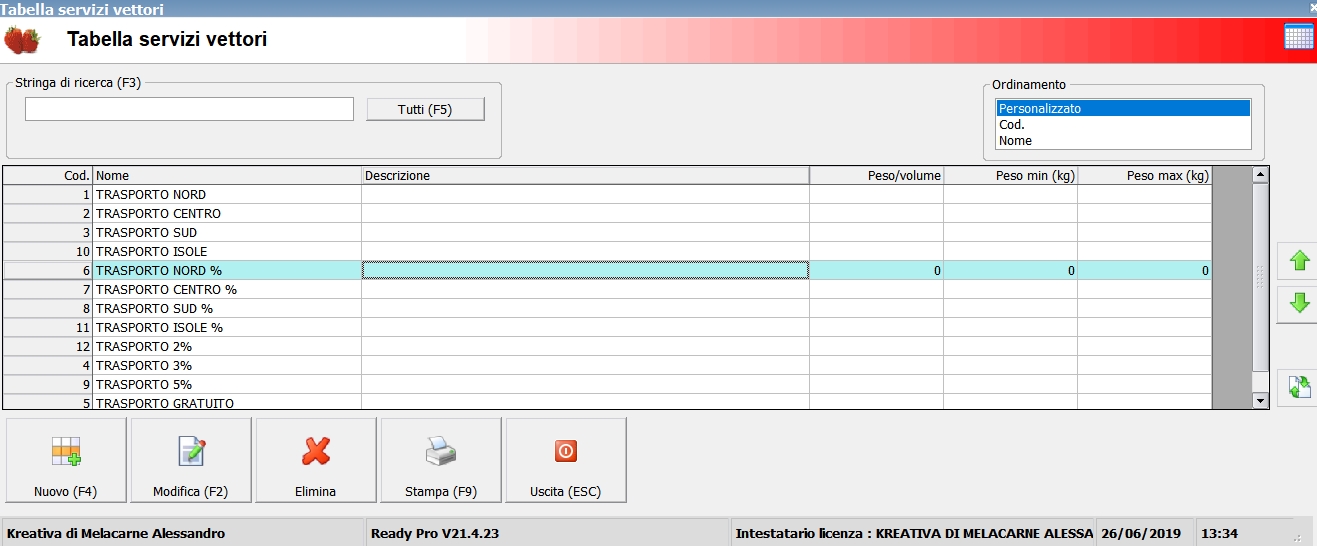
Task: Click the Uscita (ESC) button
Action: click(x=566, y=460)
